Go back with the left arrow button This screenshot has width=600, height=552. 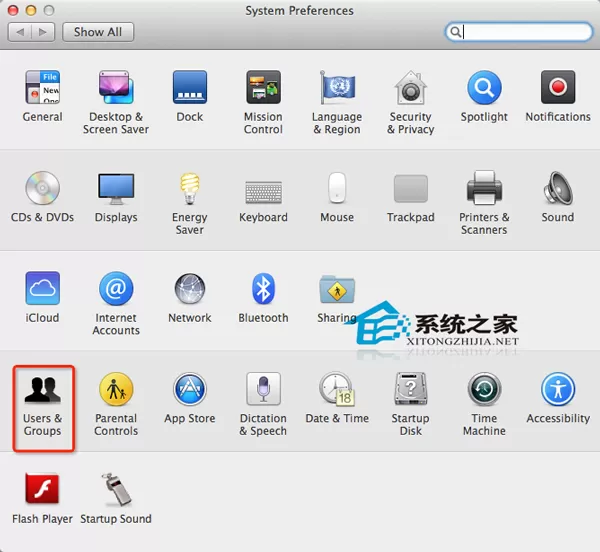(x=20, y=32)
